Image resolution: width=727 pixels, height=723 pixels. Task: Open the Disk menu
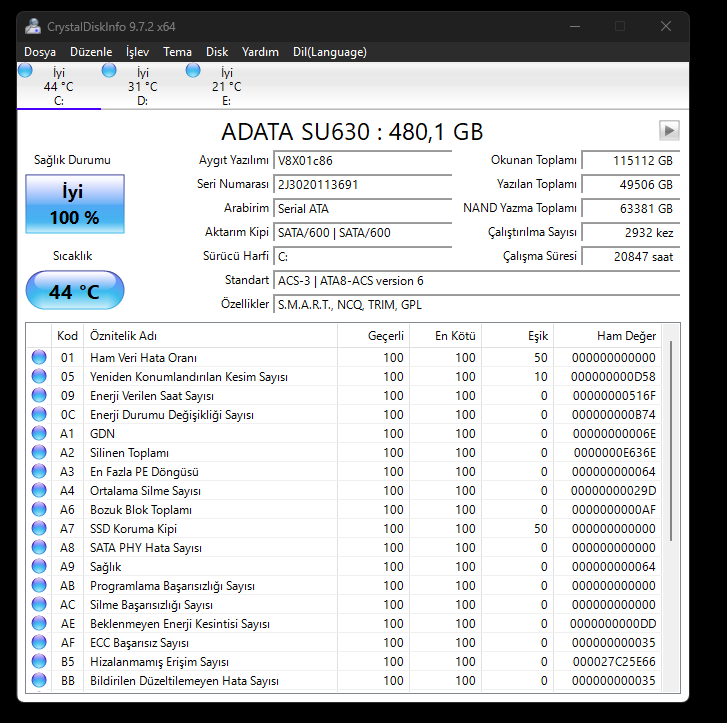coord(217,52)
